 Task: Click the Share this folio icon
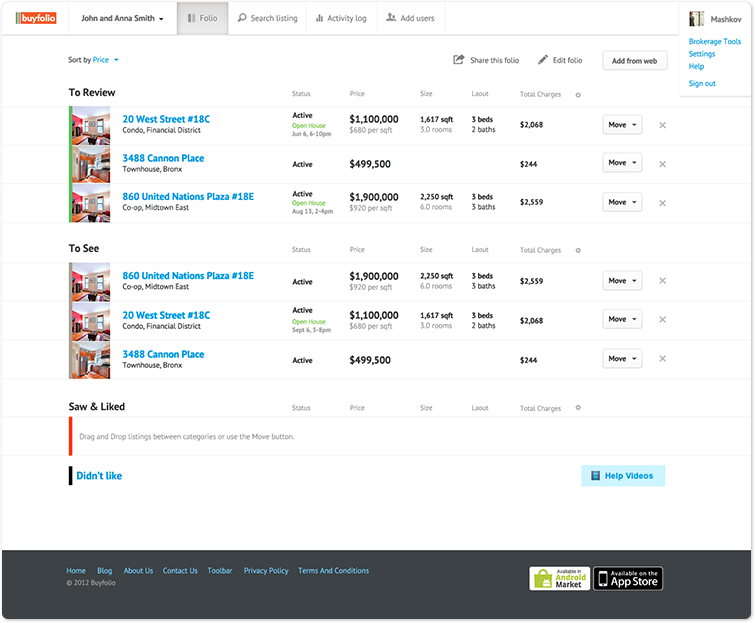[x=459, y=60]
